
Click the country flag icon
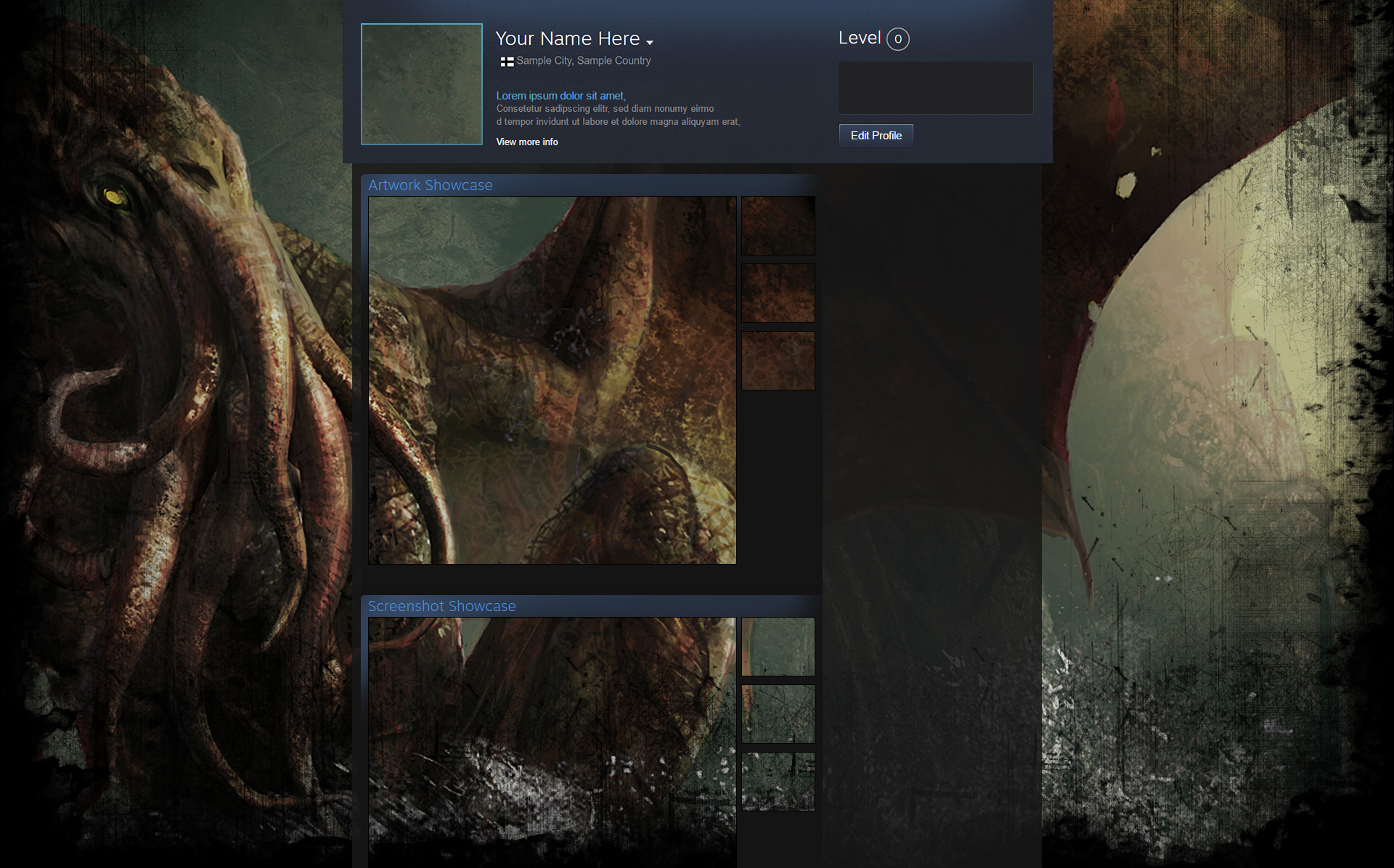click(x=507, y=62)
